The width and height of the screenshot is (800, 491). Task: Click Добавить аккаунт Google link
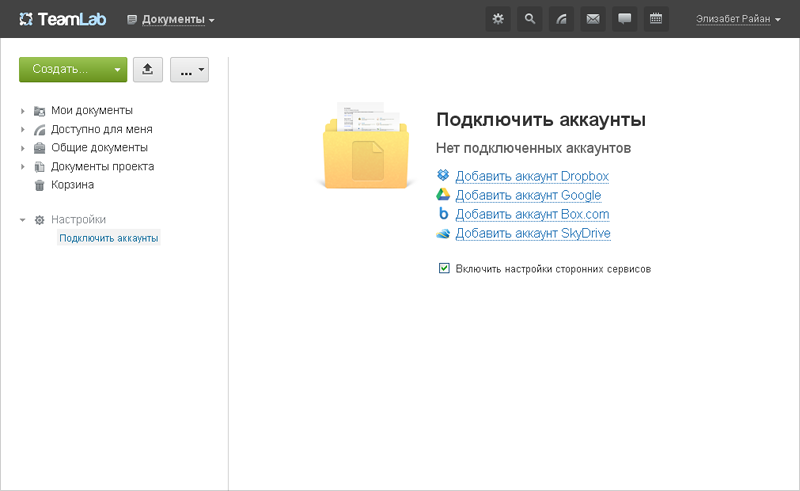pos(528,195)
